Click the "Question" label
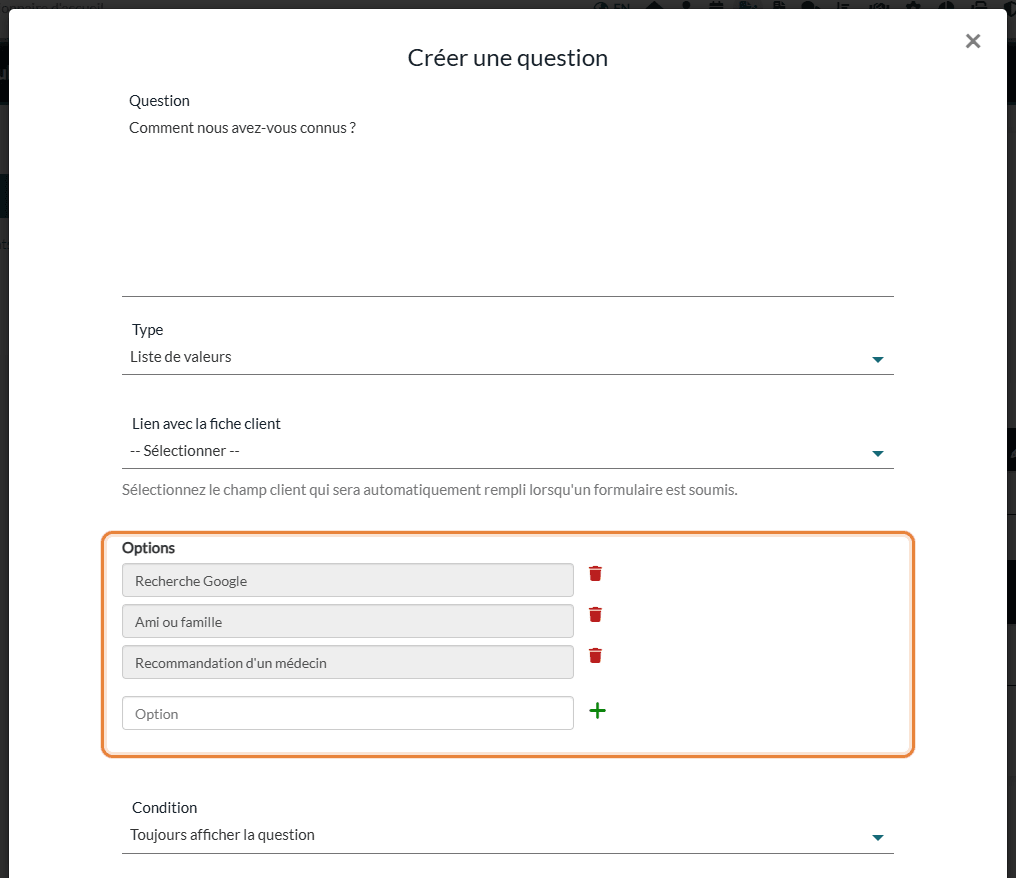Image resolution: width=1016 pixels, height=878 pixels. point(159,101)
